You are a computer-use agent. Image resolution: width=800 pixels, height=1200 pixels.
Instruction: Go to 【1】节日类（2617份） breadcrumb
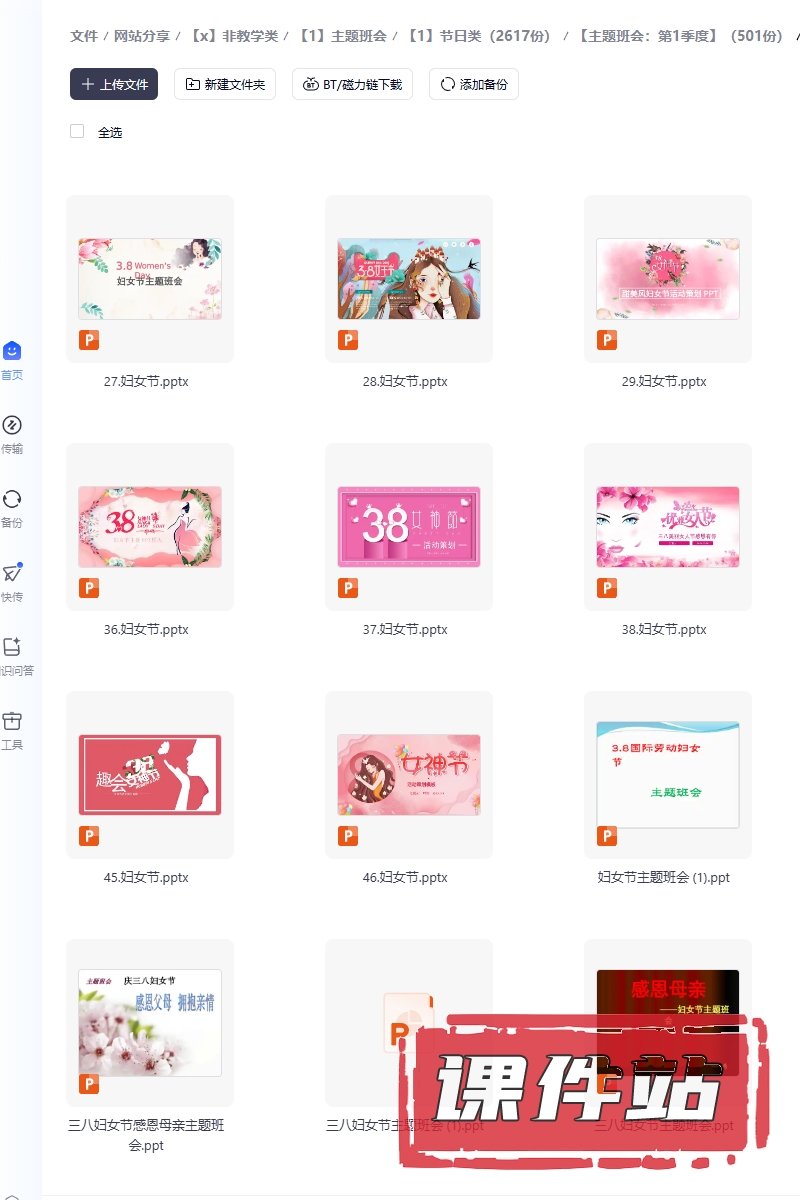(x=479, y=36)
